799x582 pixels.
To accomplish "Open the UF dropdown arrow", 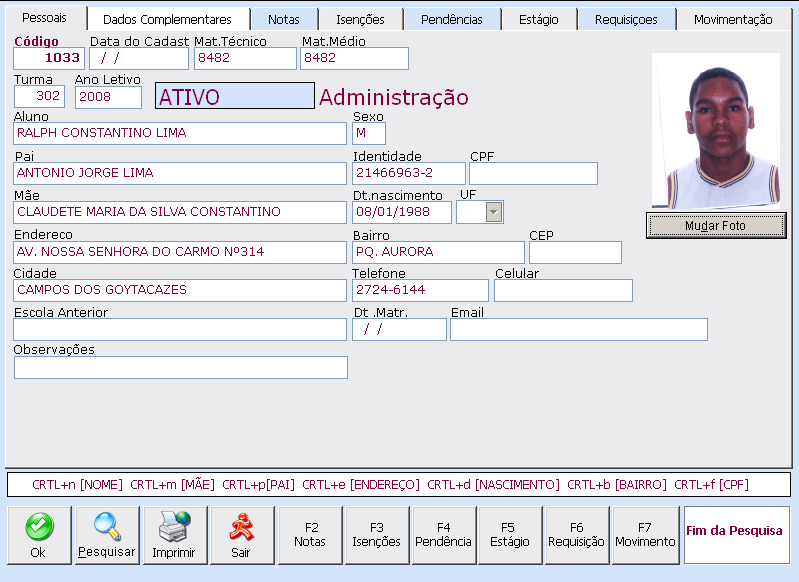I will click(x=493, y=212).
